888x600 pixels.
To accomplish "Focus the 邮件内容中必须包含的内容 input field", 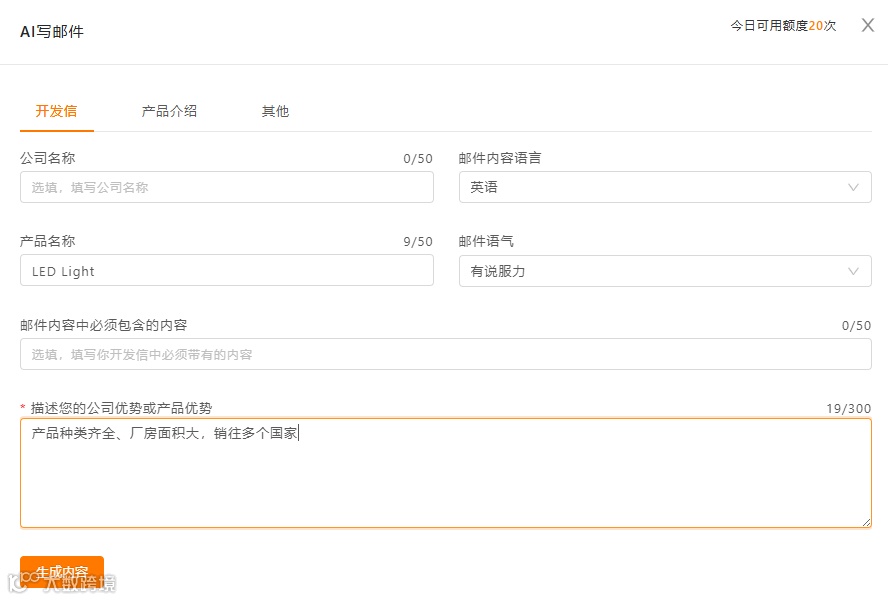I will 446,354.
